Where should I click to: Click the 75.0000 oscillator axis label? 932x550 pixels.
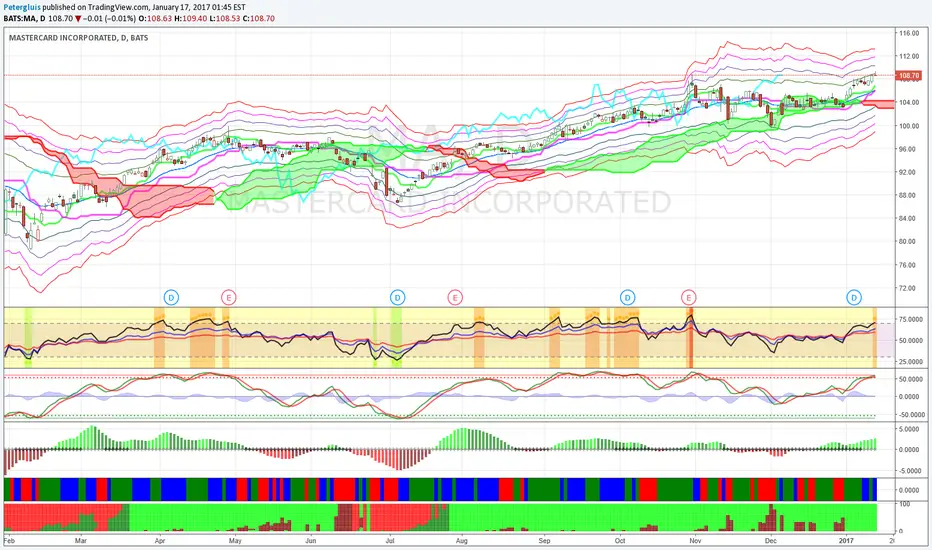911,319
